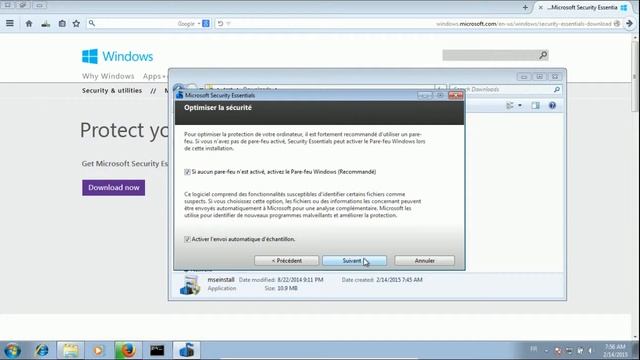640x360 pixels.
Task: Switch to the command prompt taskbar item
Action: pos(157,350)
